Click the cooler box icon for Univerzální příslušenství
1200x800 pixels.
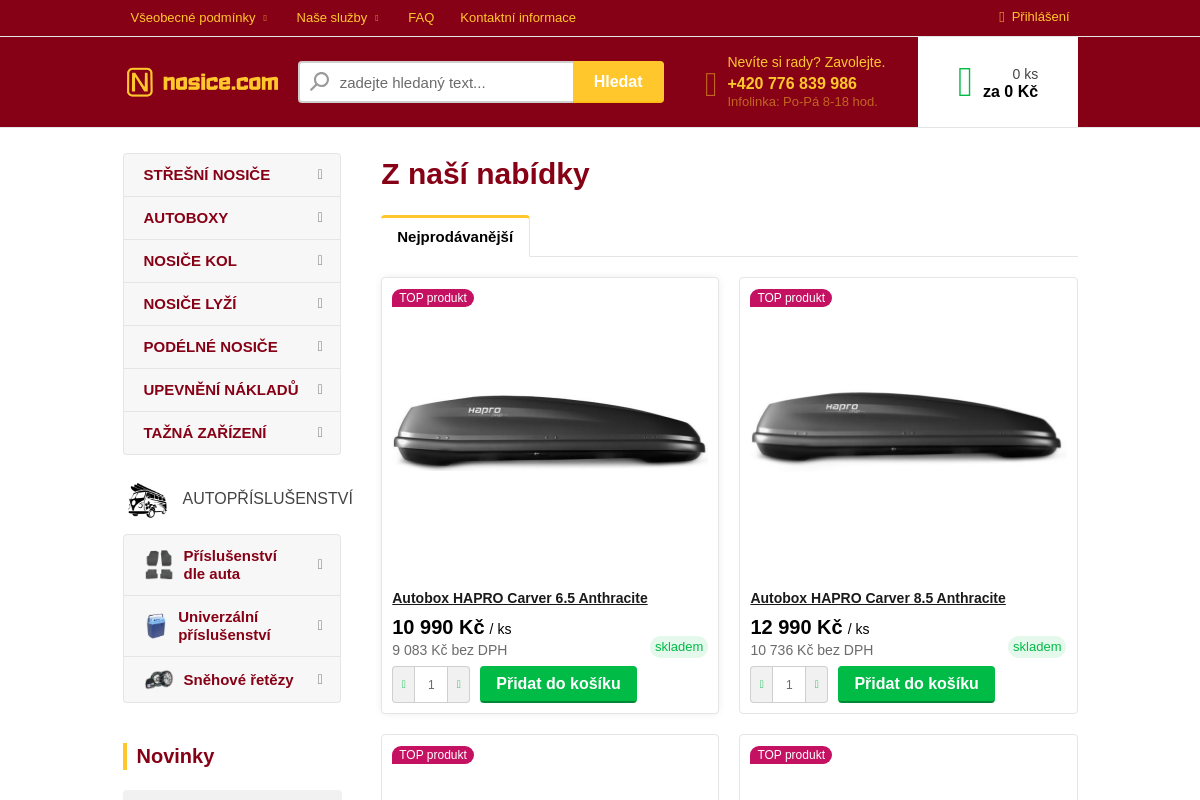(x=157, y=625)
